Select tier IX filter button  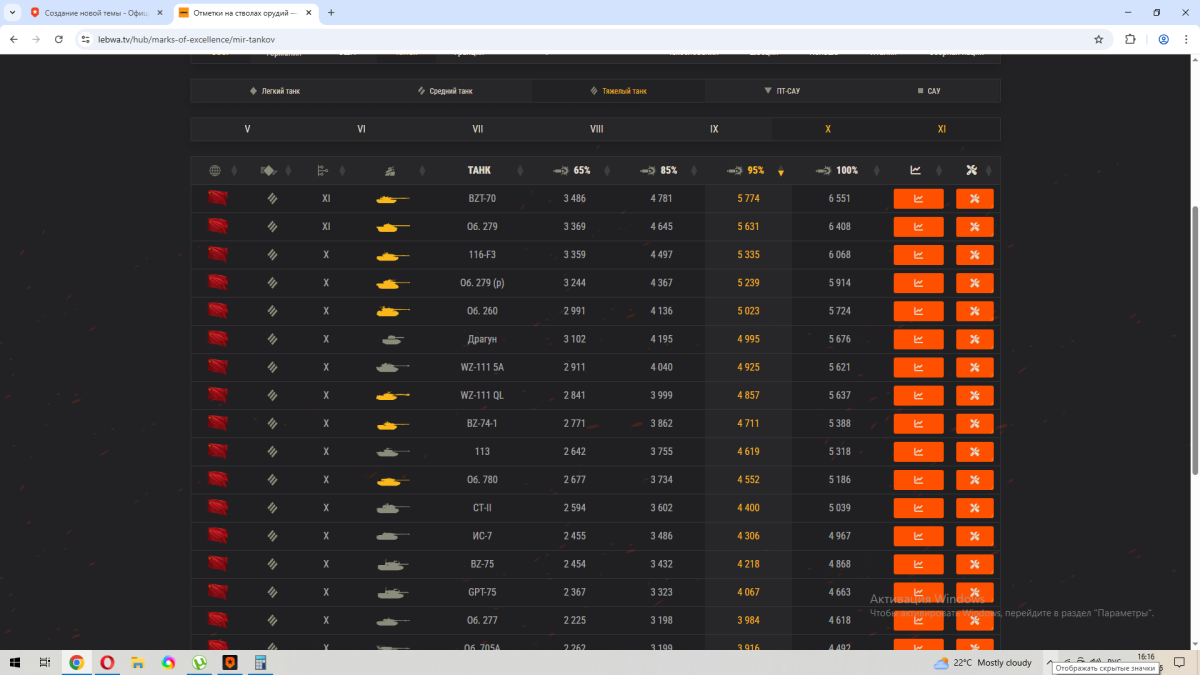[714, 130]
